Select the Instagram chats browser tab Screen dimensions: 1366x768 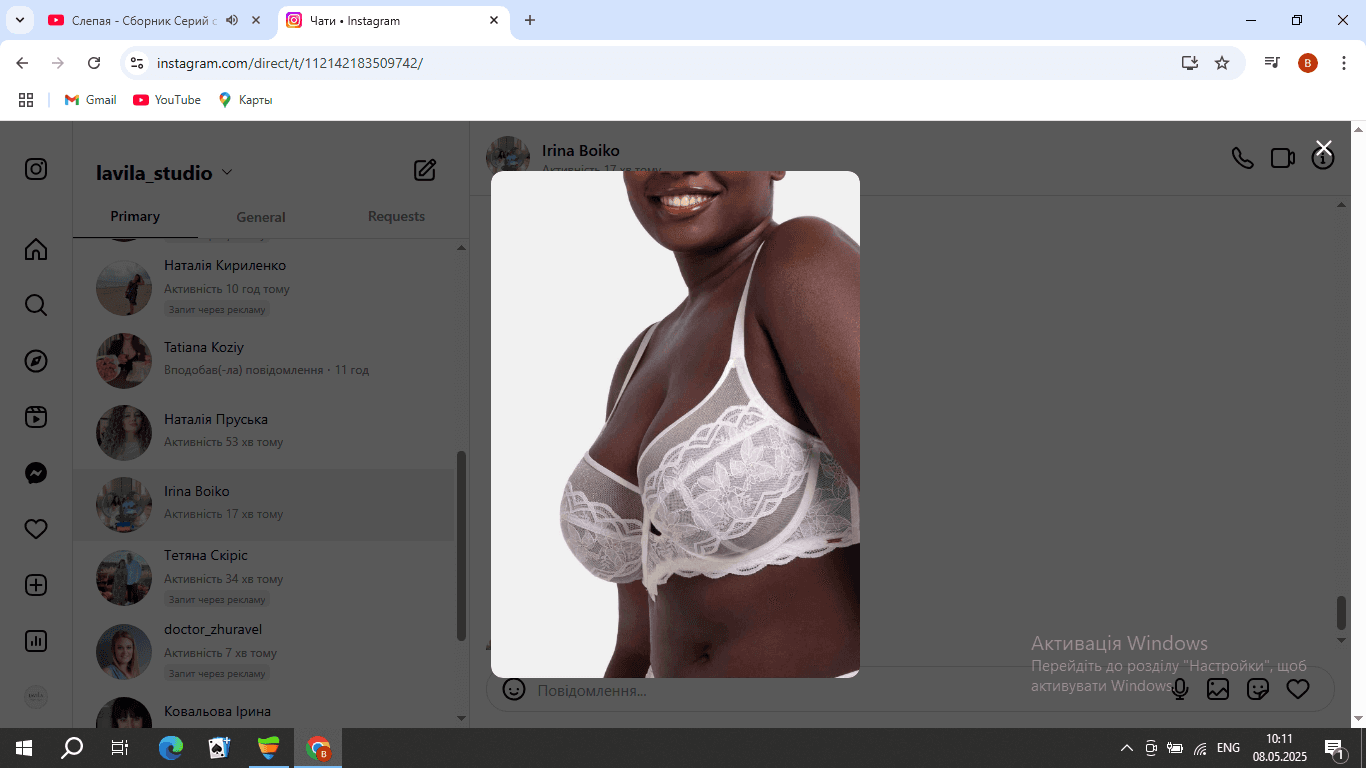(x=393, y=20)
